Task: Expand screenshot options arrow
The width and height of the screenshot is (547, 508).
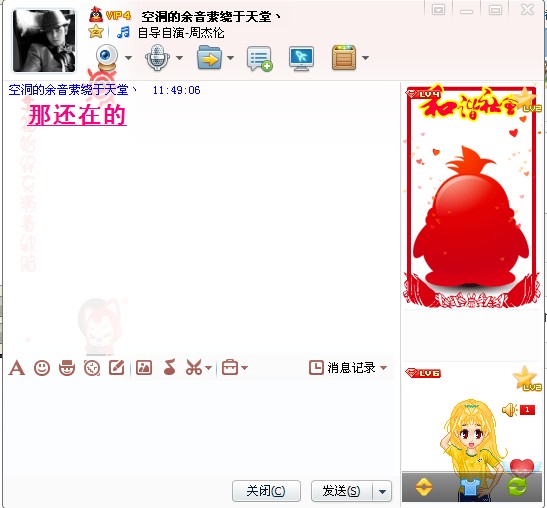Action: [x=208, y=368]
